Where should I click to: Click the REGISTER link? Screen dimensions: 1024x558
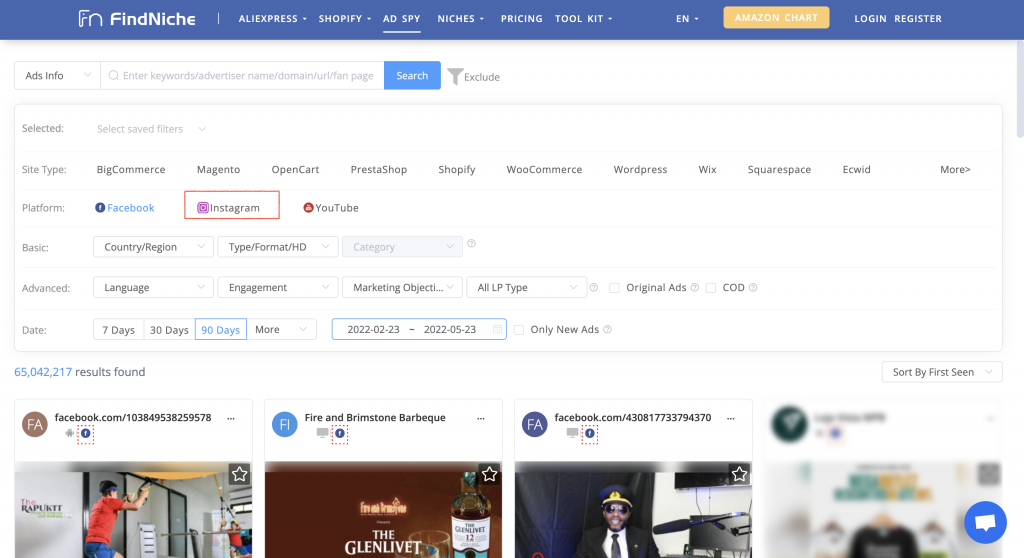coord(918,18)
